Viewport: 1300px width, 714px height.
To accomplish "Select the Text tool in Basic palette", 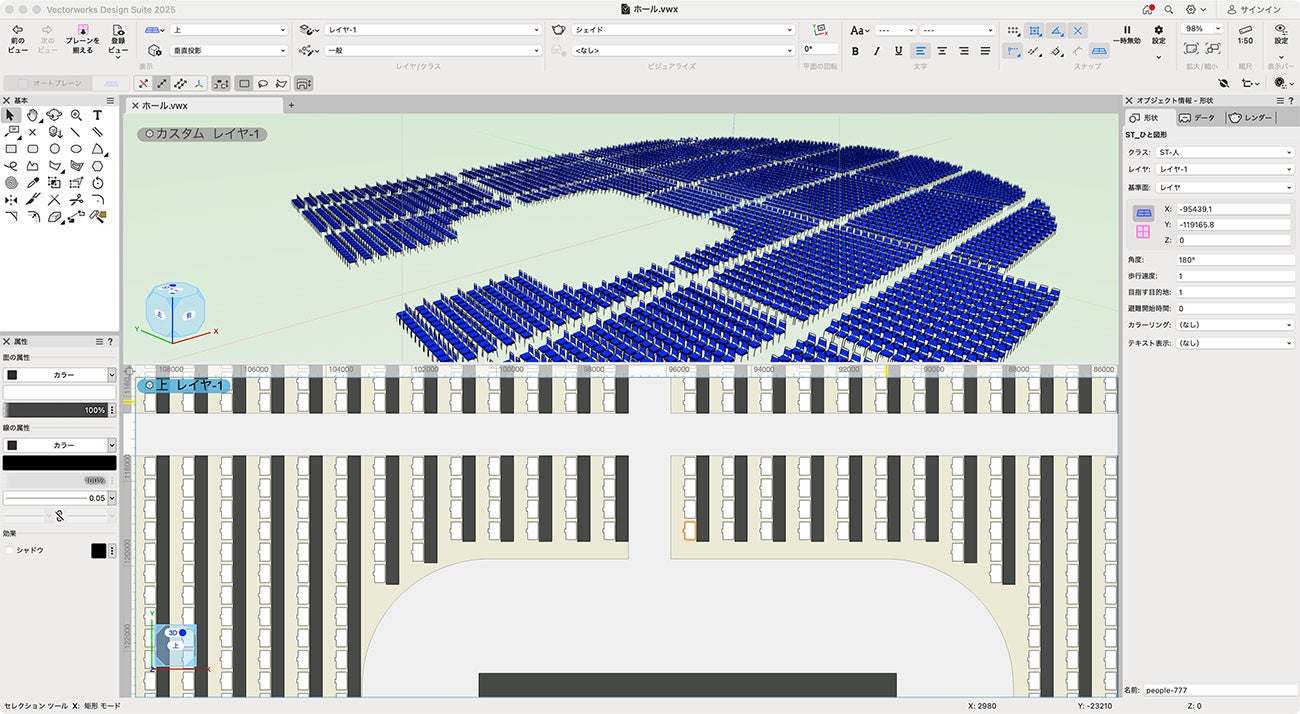I will [97, 115].
